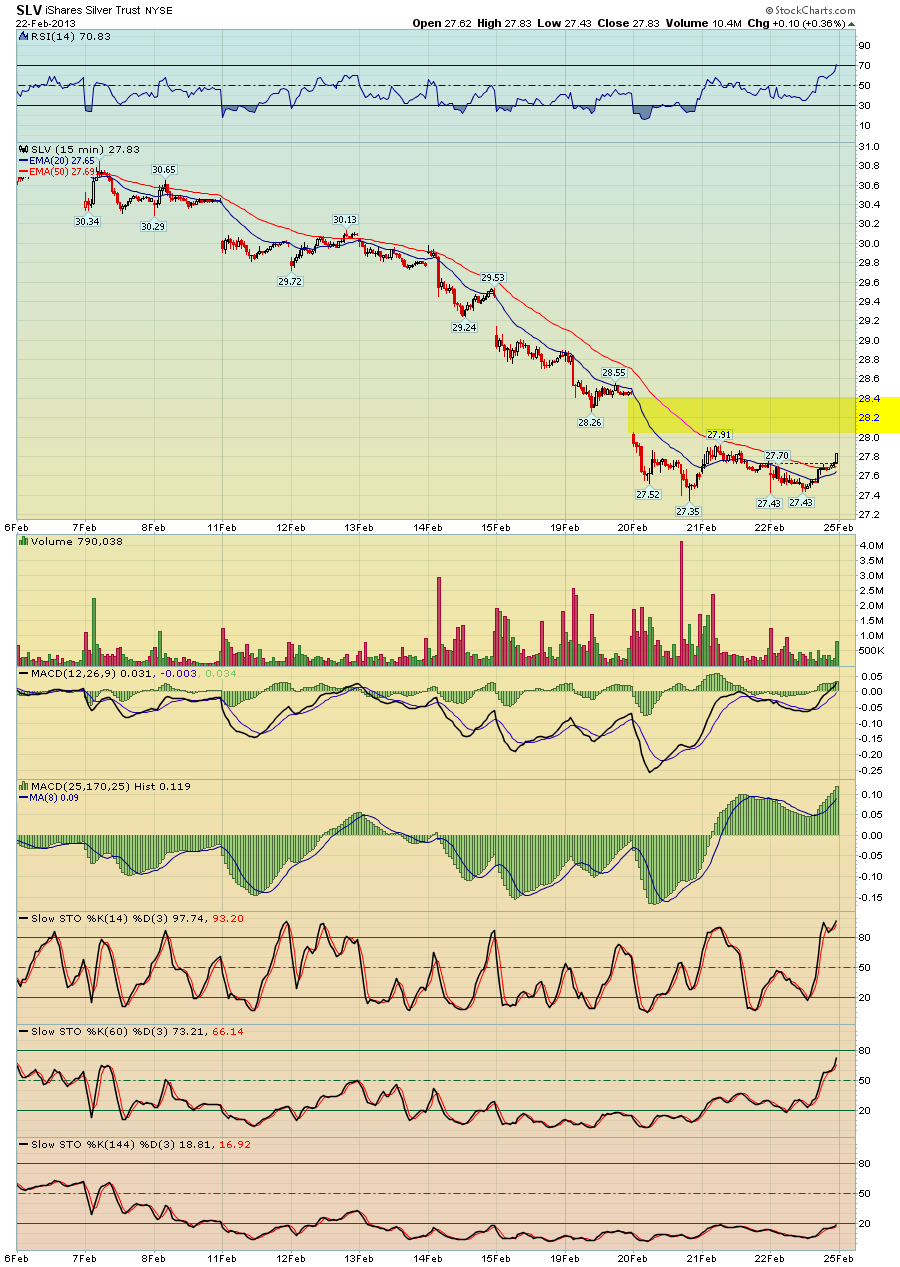
Task: Select the -0.20 MACD axis label
Action: [869, 754]
